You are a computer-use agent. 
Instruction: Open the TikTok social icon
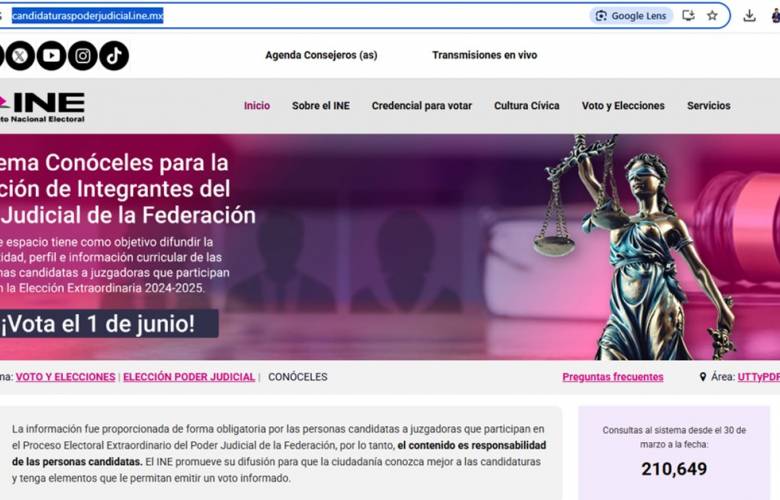(114, 55)
